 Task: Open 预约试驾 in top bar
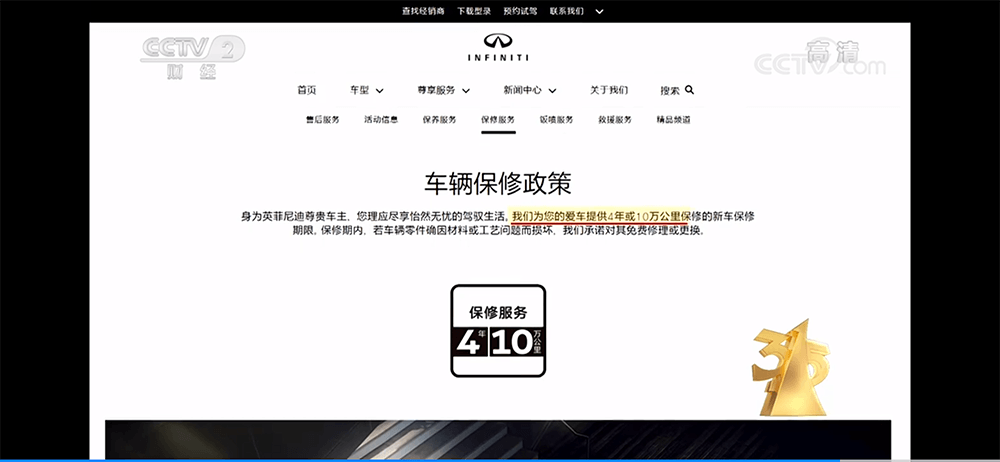click(520, 11)
